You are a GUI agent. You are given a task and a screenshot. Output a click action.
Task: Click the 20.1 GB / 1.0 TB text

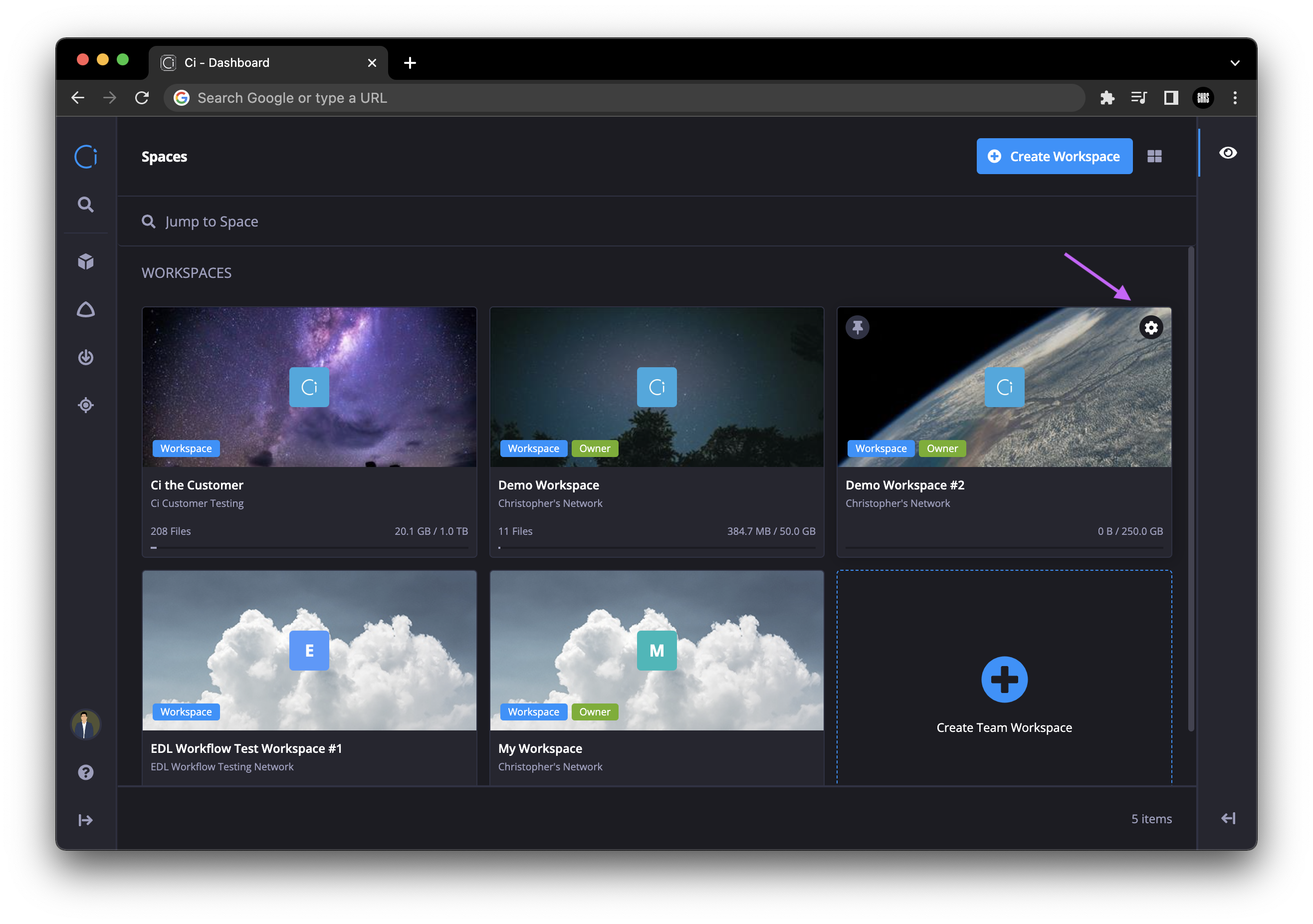click(x=431, y=531)
